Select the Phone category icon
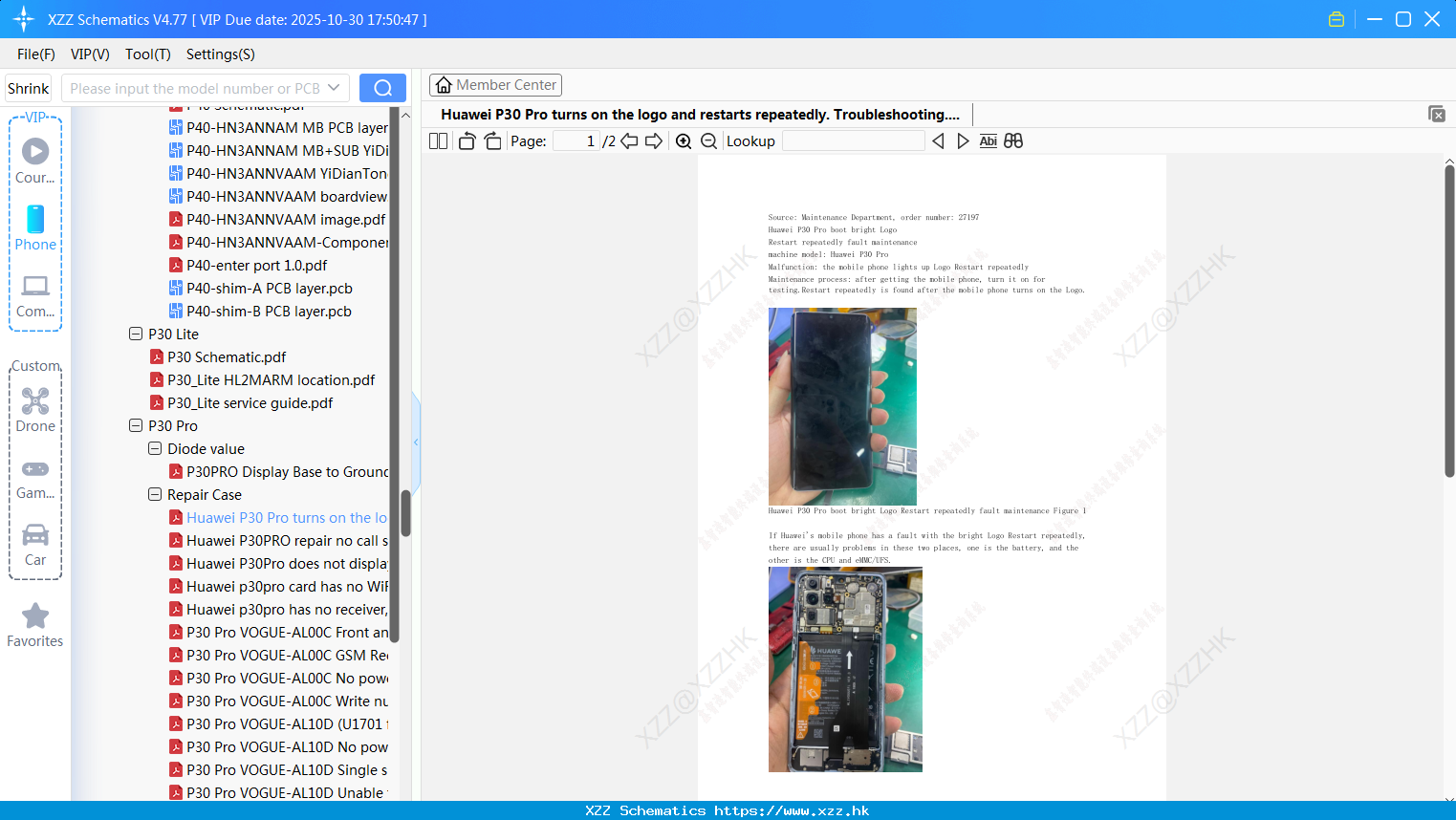1456x820 pixels. [35, 228]
